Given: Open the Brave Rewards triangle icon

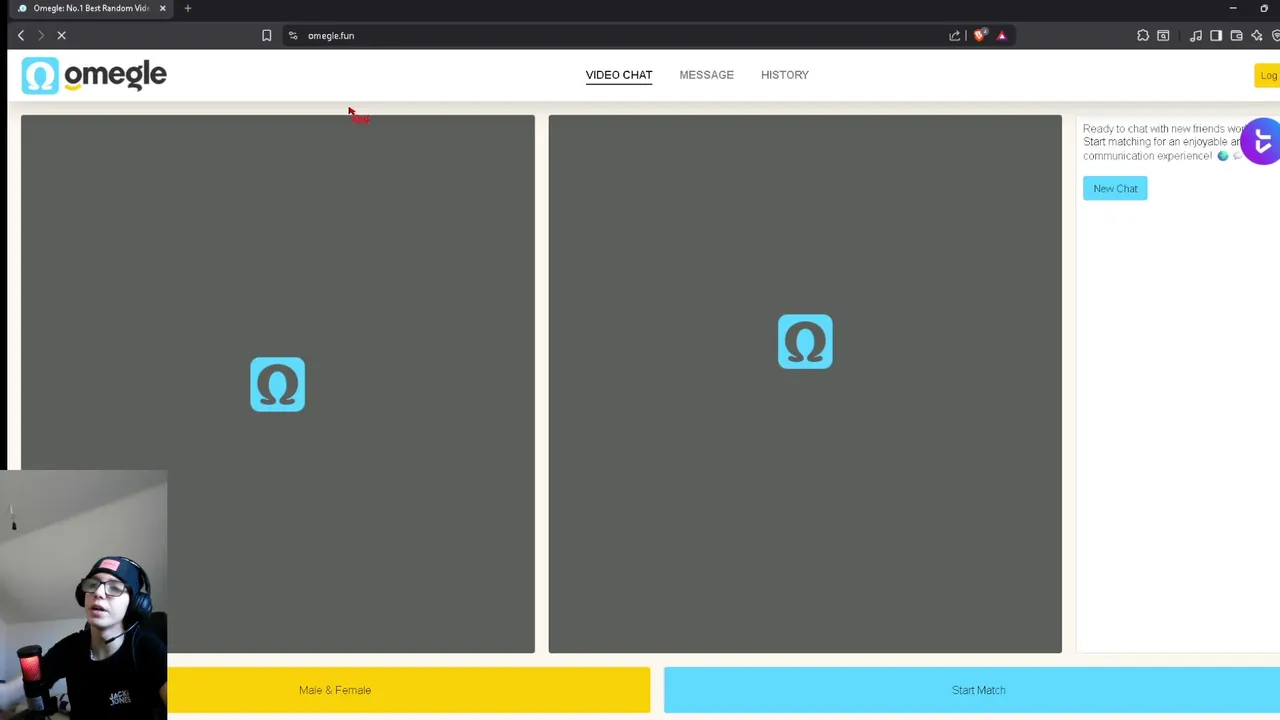Looking at the screenshot, I should [x=1001, y=35].
